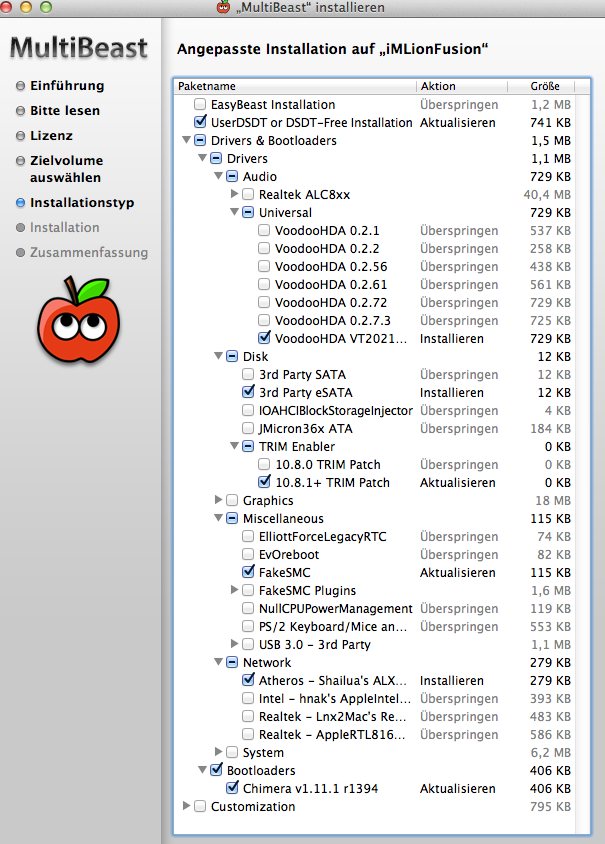Collapse the Bootloaders section
Screen dimensions: 605x844
[x=202, y=770]
